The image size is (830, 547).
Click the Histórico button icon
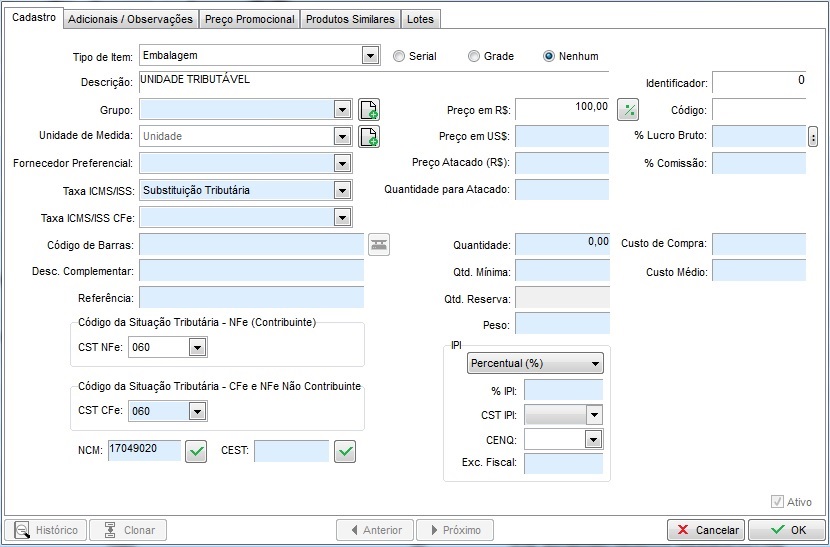tap(21, 530)
